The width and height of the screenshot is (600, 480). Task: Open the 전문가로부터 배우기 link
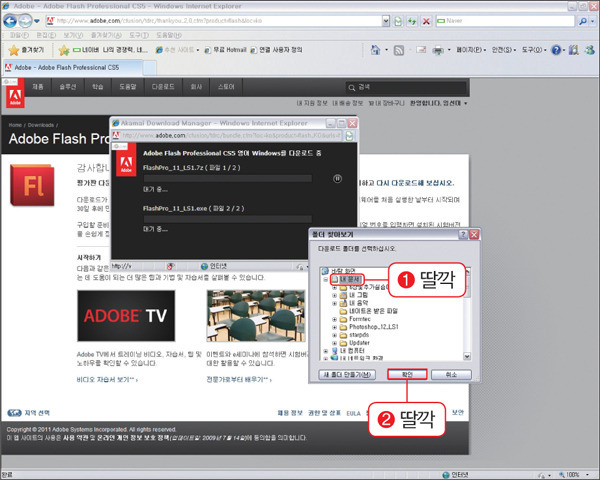(239, 380)
